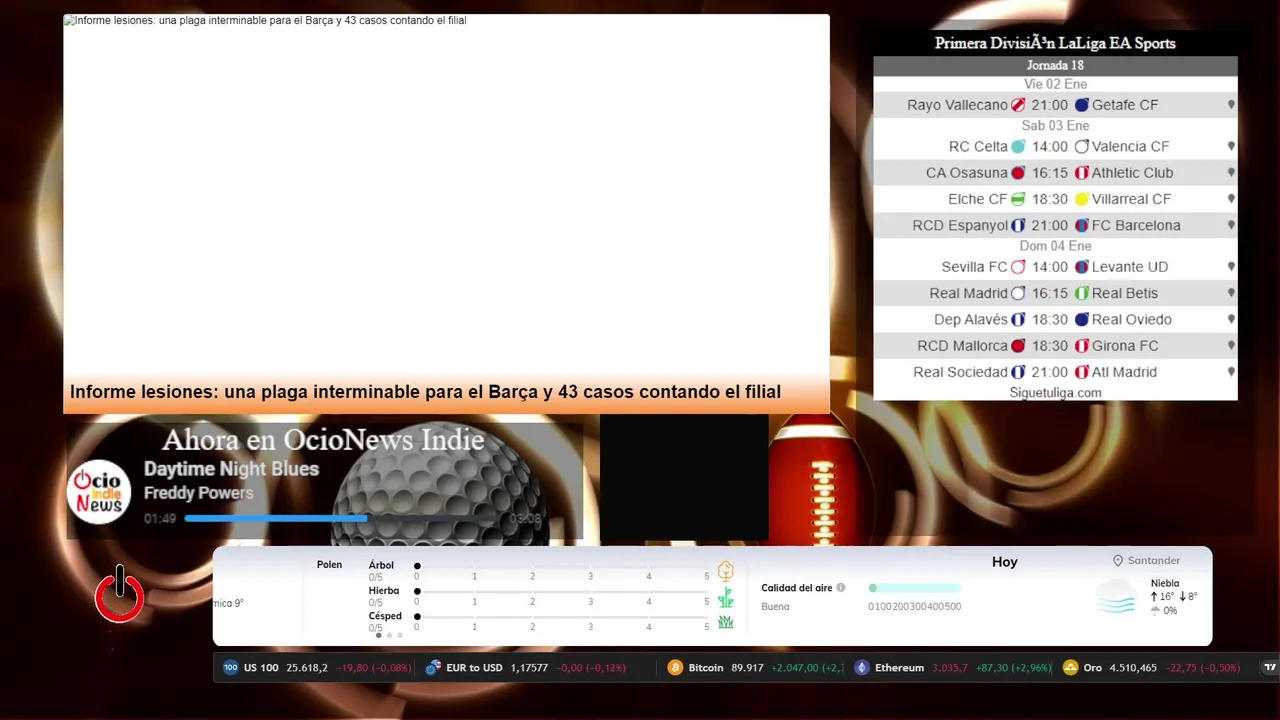Open the Barça injuries report headline
Screen dimensions: 1280x720
point(425,392)
